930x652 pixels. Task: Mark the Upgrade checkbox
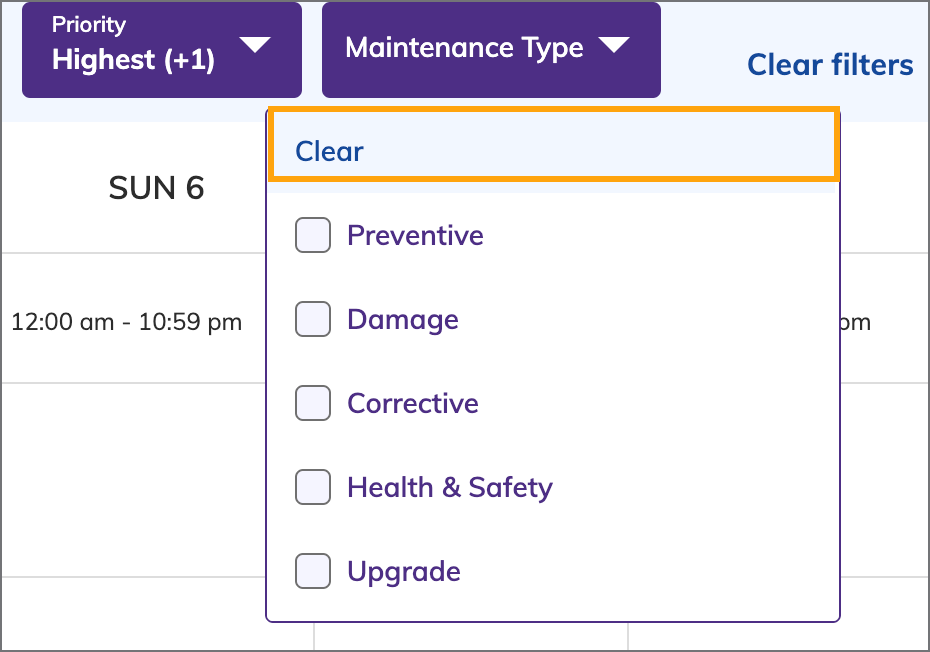coord(313,572)
